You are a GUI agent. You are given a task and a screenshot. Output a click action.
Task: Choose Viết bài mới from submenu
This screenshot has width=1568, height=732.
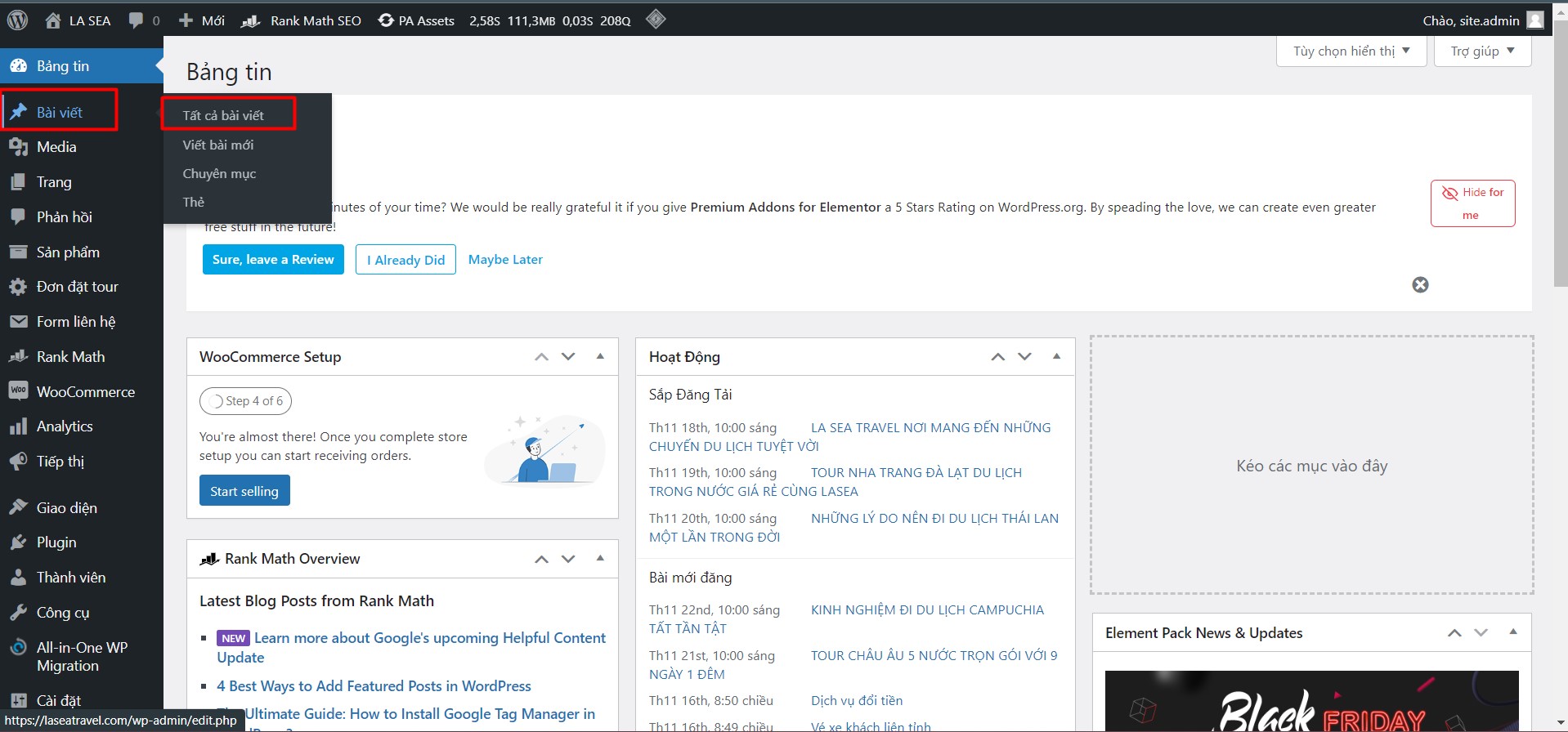[x=218, y=145]
